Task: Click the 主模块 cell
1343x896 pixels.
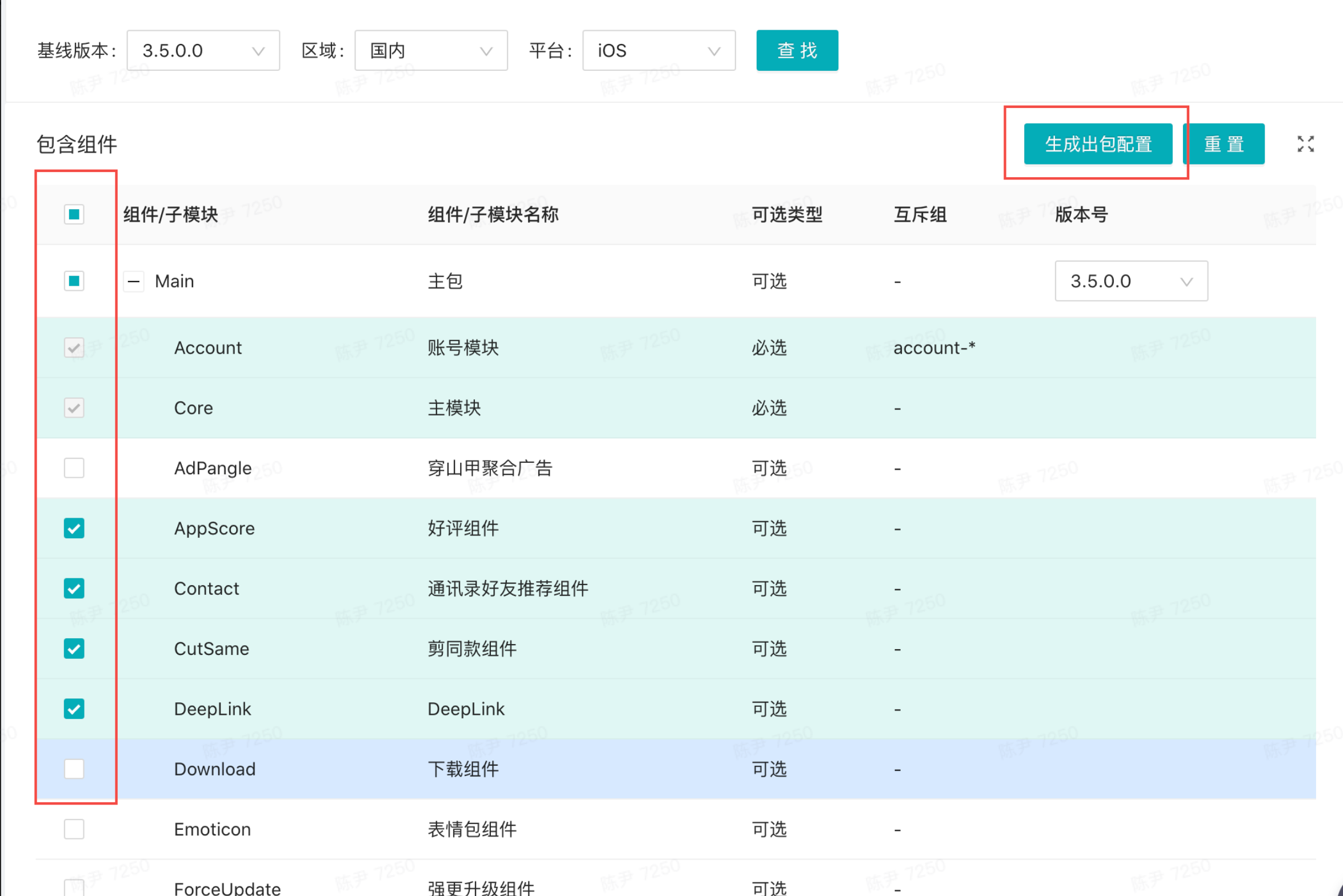Action: pos(454,408)
